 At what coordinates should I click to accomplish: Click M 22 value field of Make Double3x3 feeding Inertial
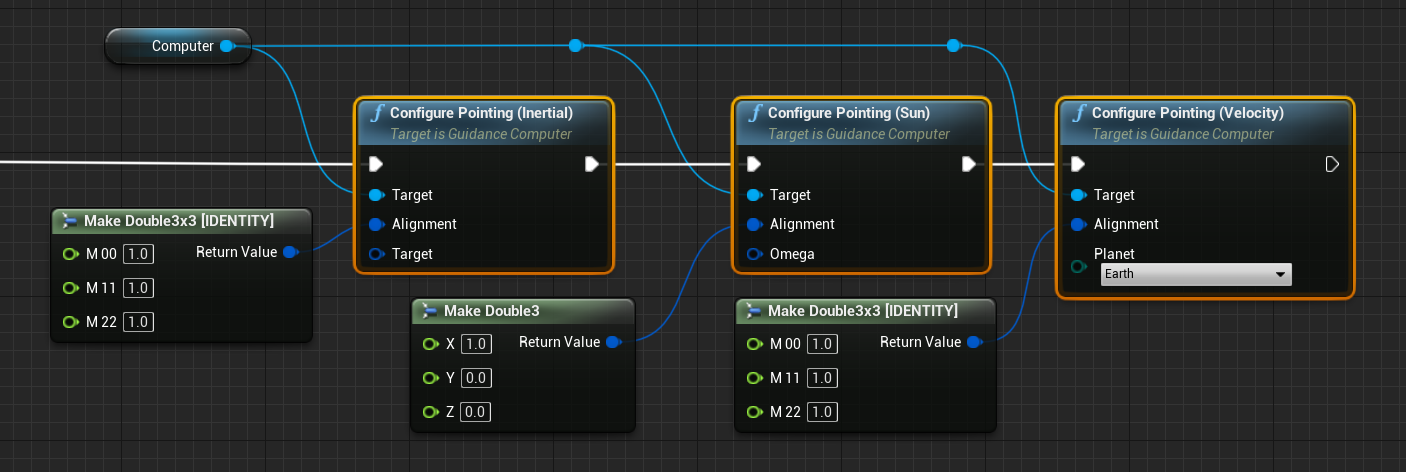[x=138, y=322]
